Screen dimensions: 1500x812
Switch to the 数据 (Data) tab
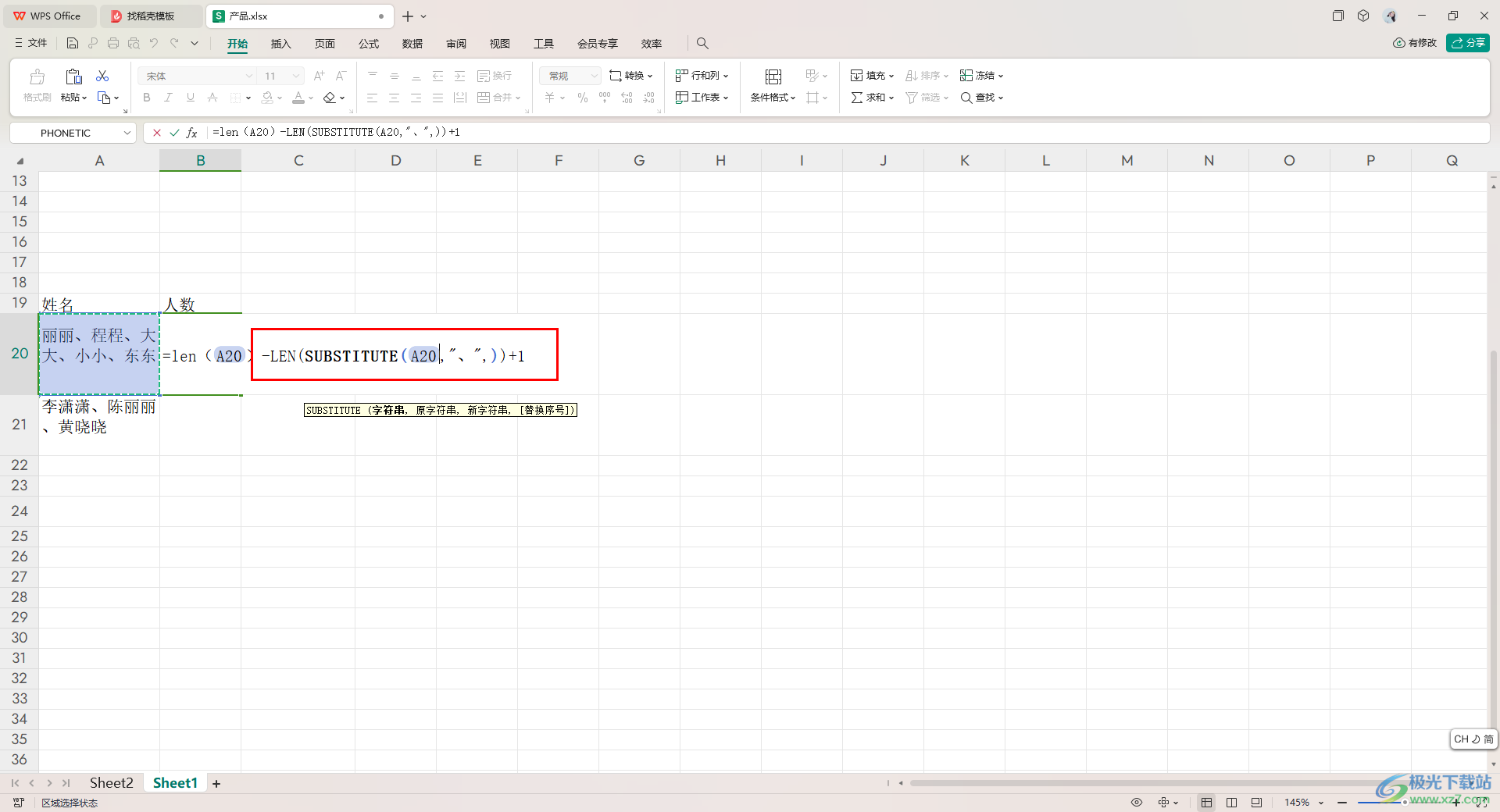(412, 44)
